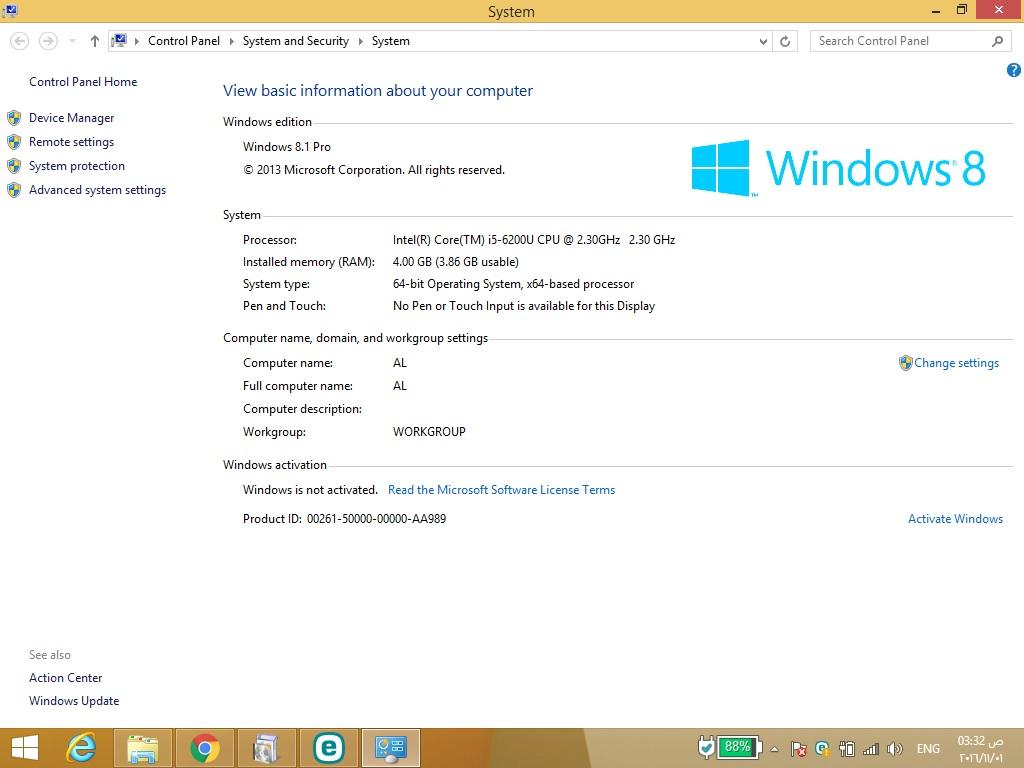Go up one level with Up arrow

pyautogui.click(x=95, y=41)
